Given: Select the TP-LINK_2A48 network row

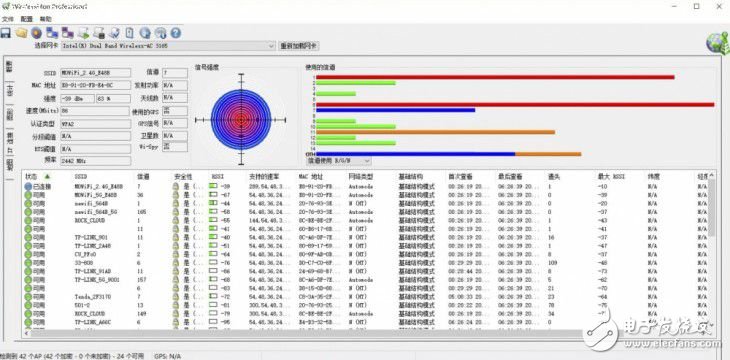Looking at the screenshot, I should click(365, 246).
